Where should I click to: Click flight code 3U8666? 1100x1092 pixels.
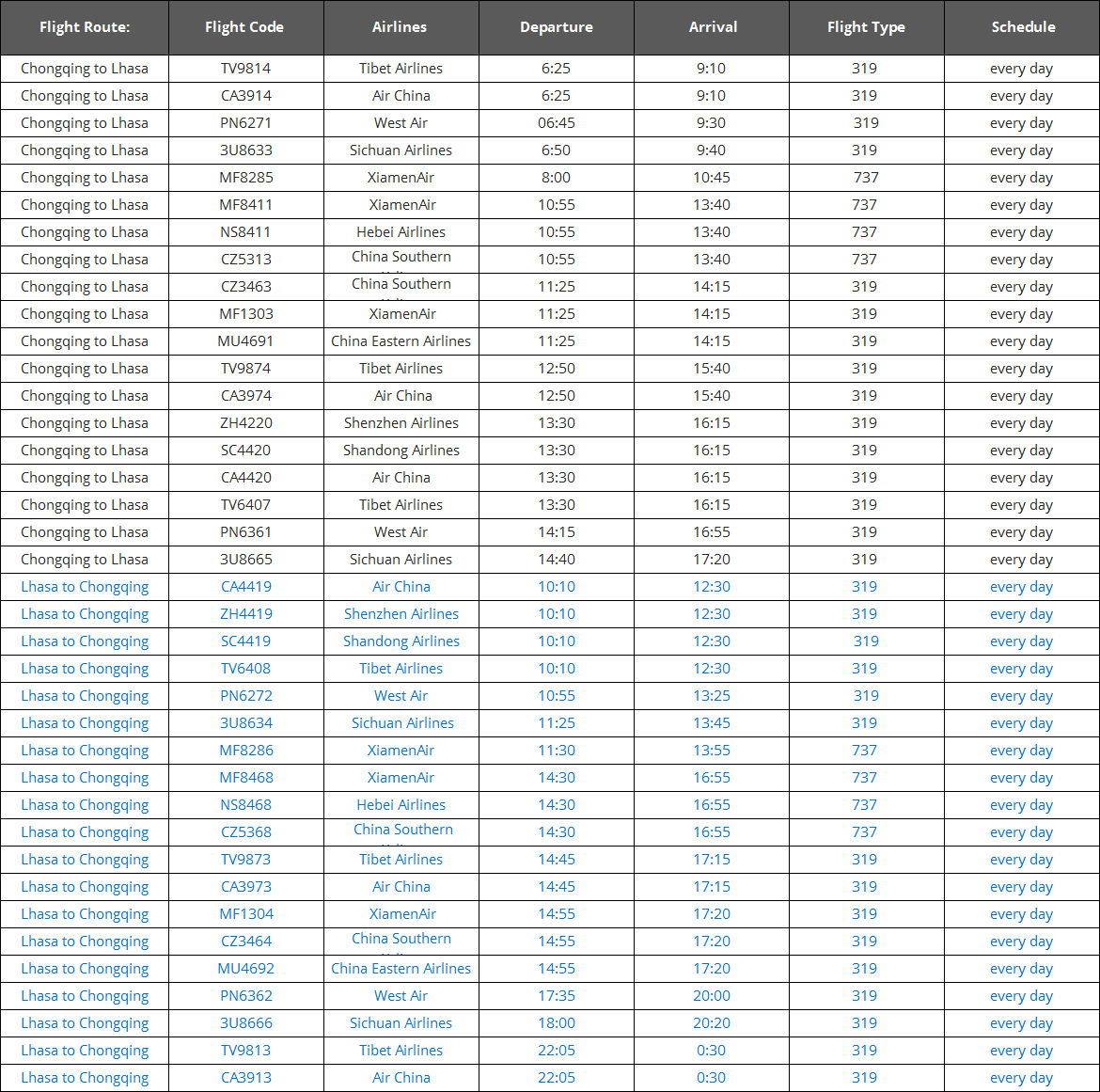(246, 1024)
